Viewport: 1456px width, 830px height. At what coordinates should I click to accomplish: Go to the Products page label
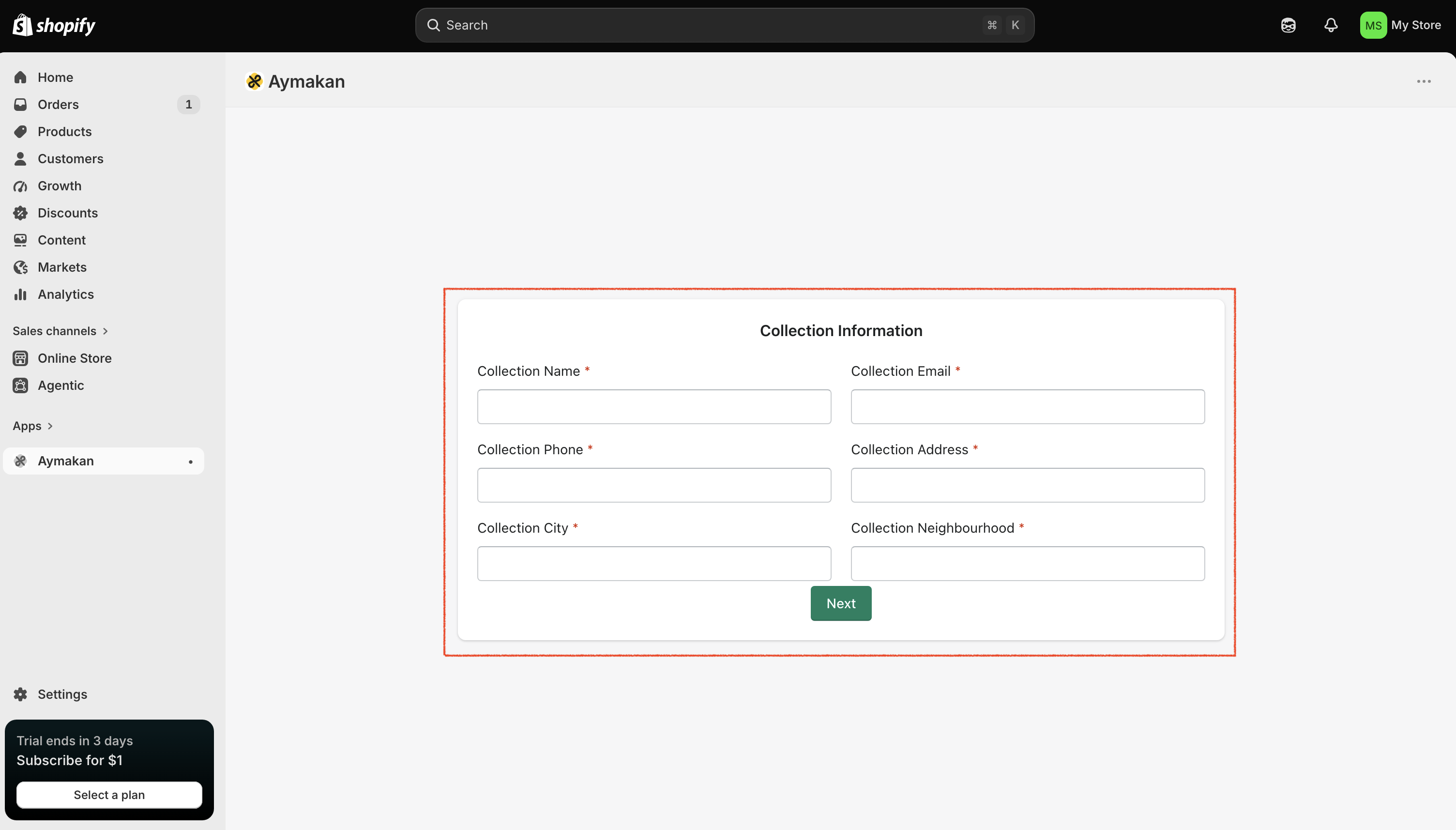pos(64,132)
